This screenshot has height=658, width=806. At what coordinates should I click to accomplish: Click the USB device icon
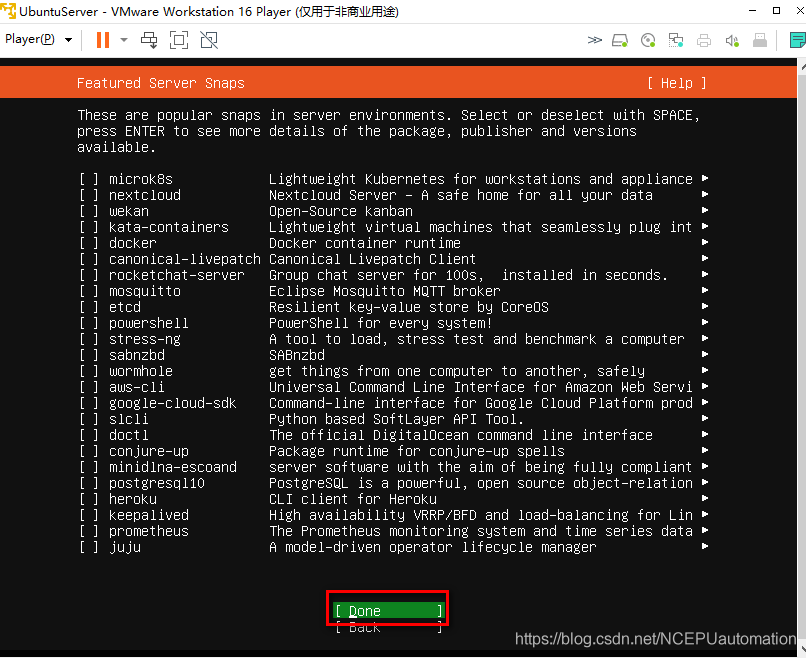[x=760, y=40]
